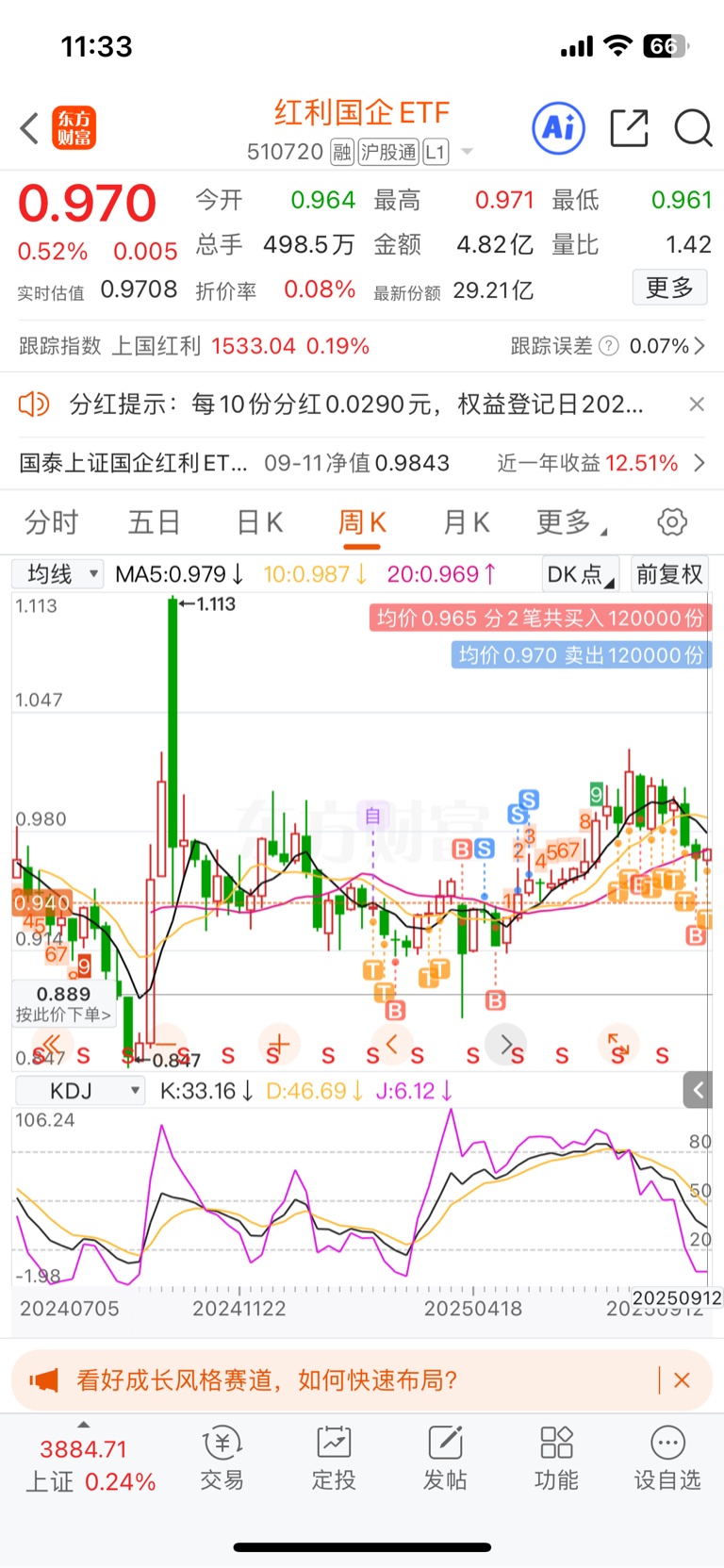The height and width of the screenshot is (1568, 724).
Task: Open 均线 indicator dropdown
Action: [x=58, y=573]
